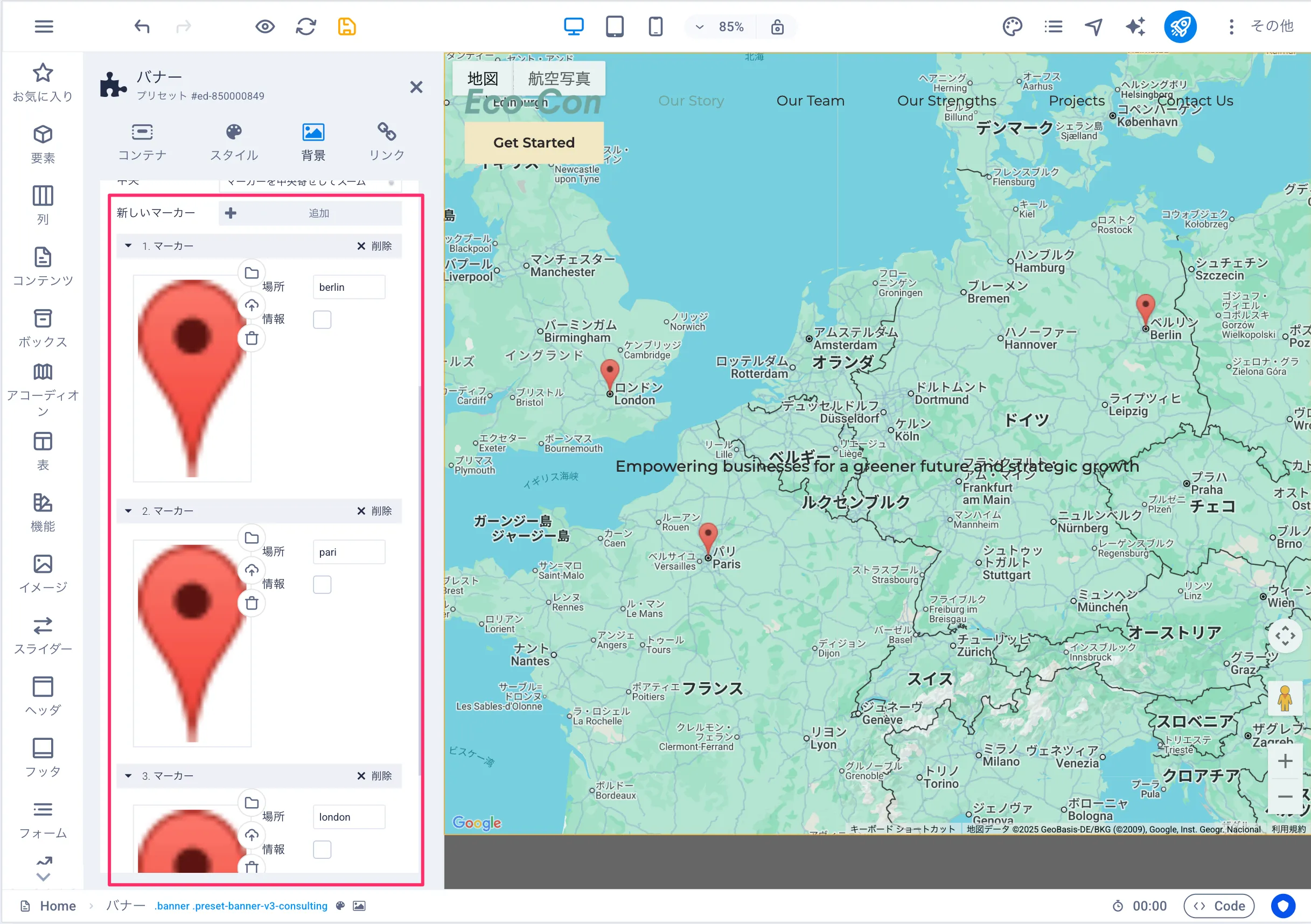
Task: Click the Get Started button
Action: coord(534,142)
